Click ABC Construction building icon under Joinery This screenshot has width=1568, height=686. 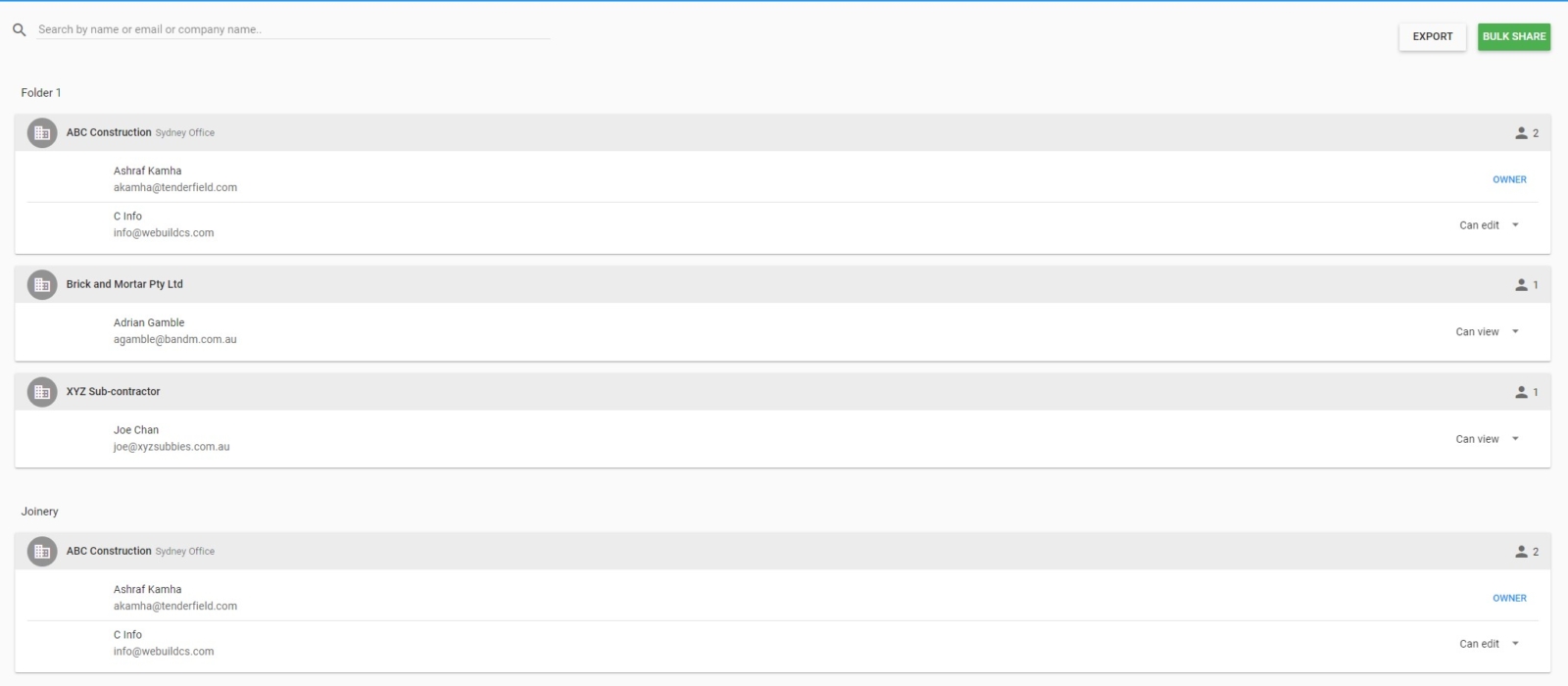42,551
